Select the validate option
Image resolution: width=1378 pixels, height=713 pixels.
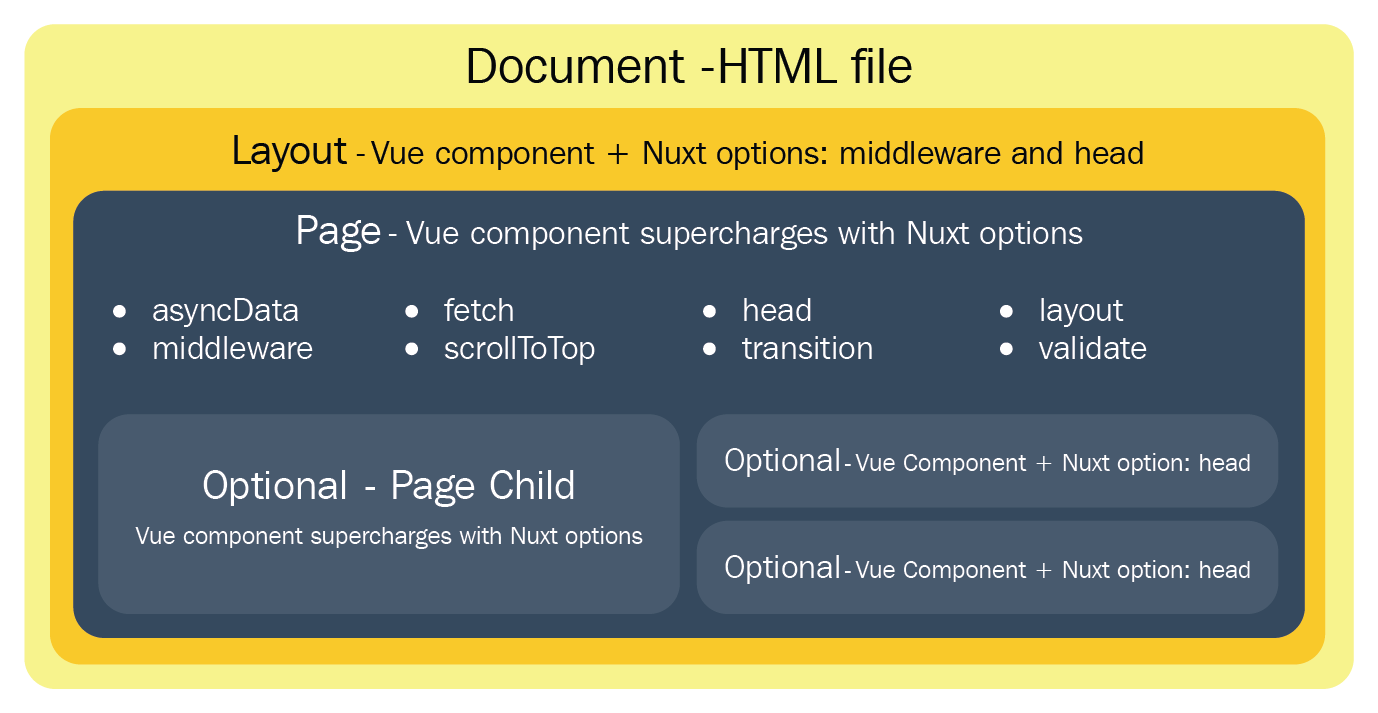pyautogui.click(x=1092, y=349)
